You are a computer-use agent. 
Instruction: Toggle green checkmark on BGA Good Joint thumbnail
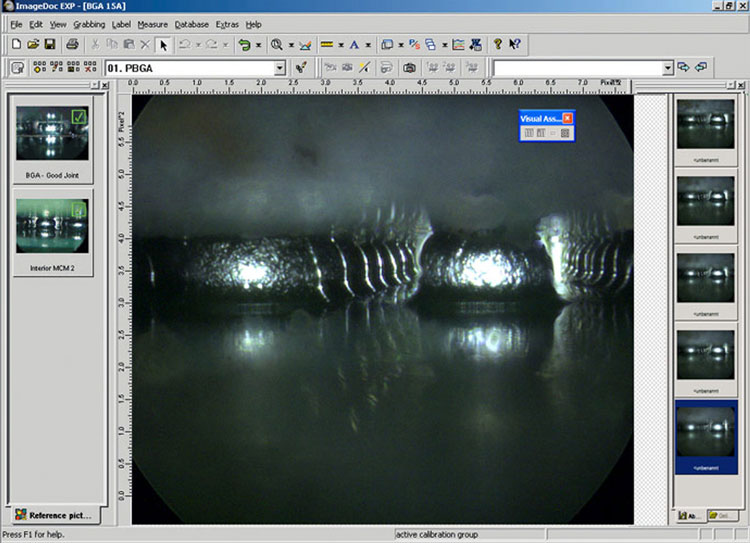(79, 119)
